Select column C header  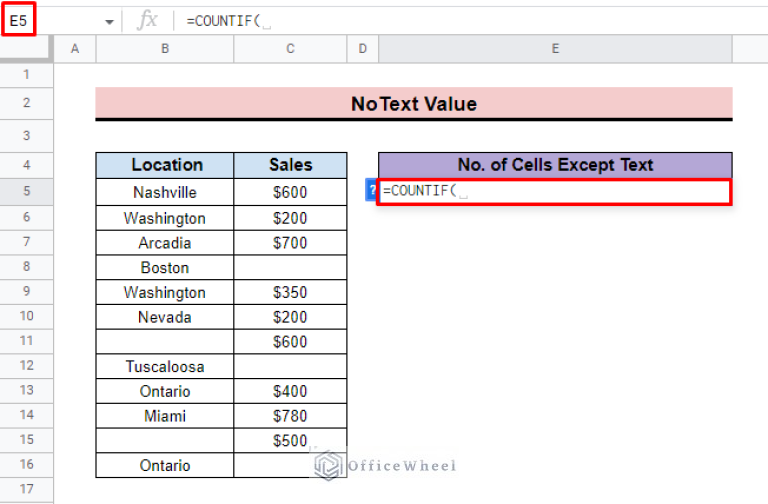click(290, 49)
